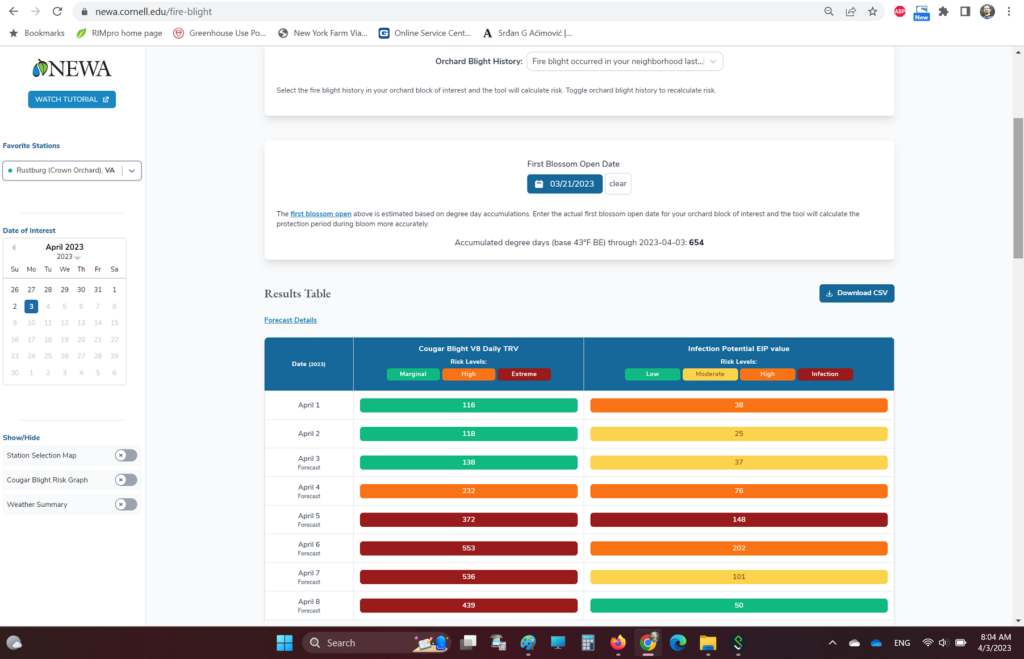This screenshot has width=1024, height=659.
Task: Open the RIMpro home page bookmark
Action: (118, 33)
